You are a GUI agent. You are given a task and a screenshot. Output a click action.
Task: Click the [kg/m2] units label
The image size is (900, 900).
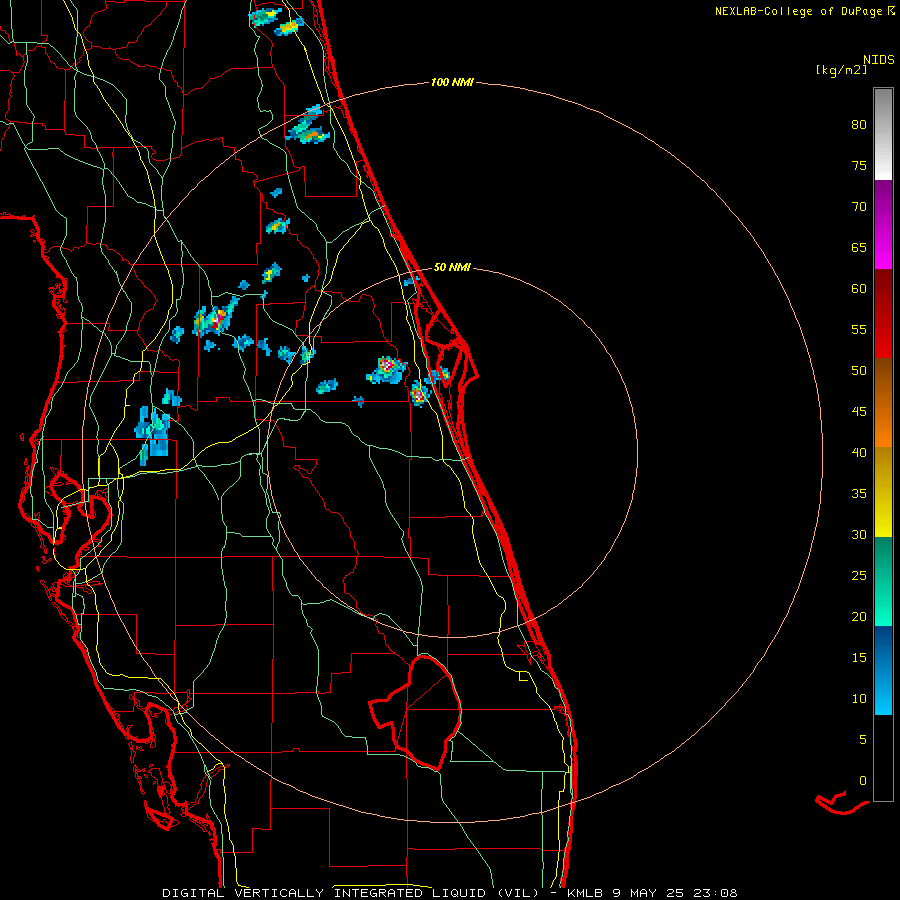point(841,70)
